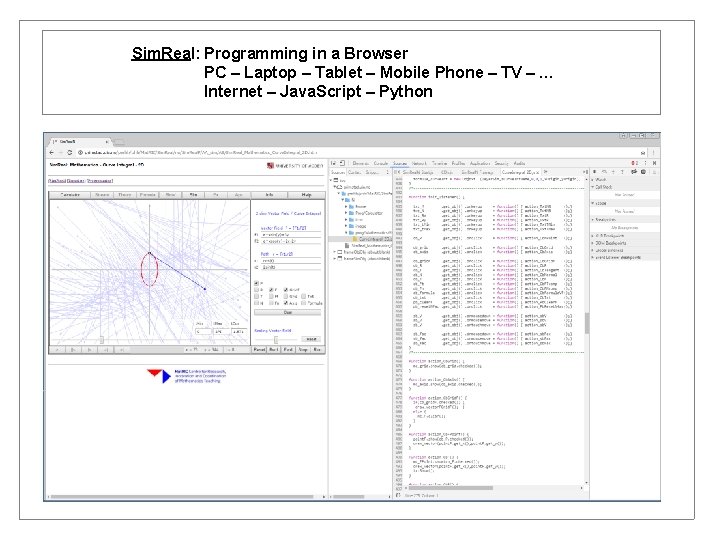Click the Info button in SimReal toolbar
Image resolution: width=720 pixels, height=540 pixels.
[270, 195]
